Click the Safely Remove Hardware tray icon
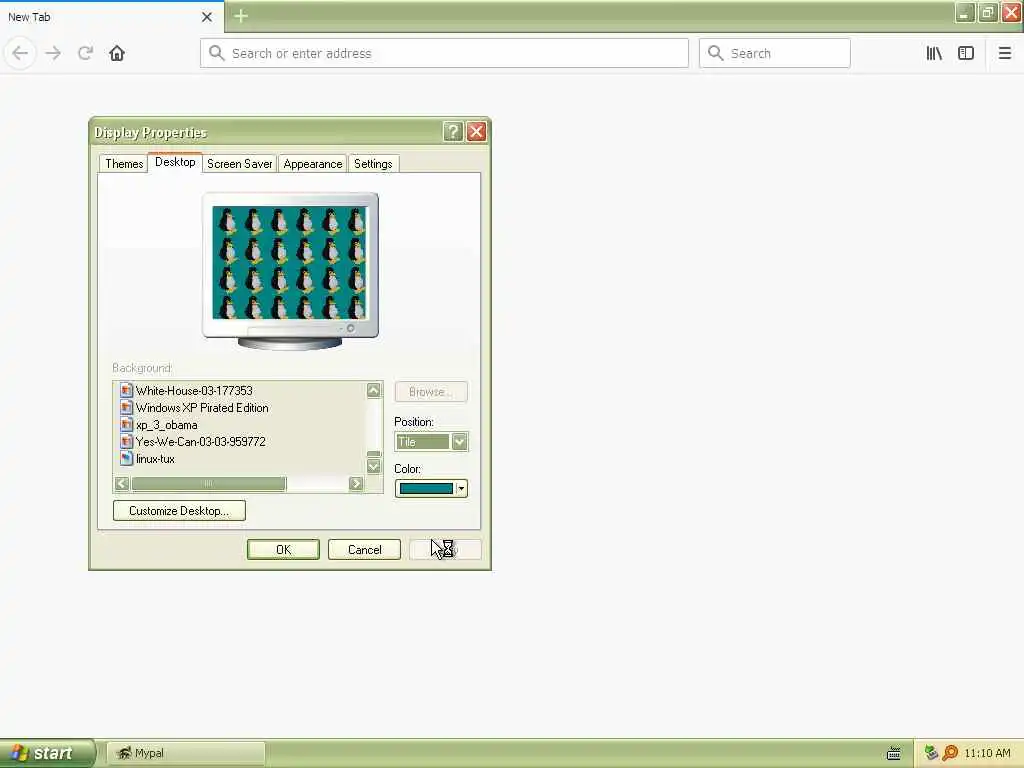 click(x=931, y=753)
